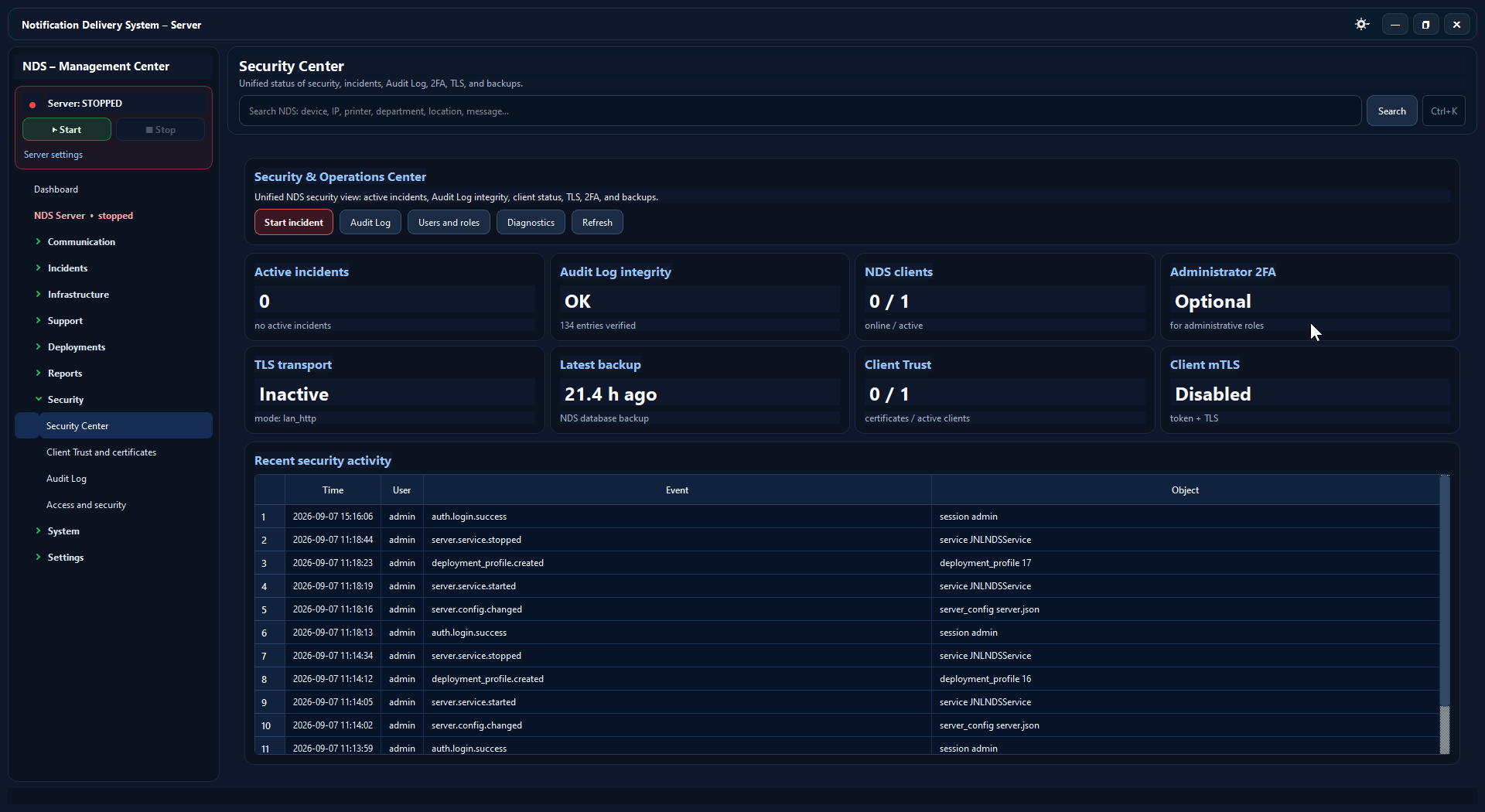Image resolution: width=1485 pixels, height=812 pixels.
Task: Expand the System section chevron
Action: coord(38,531)
